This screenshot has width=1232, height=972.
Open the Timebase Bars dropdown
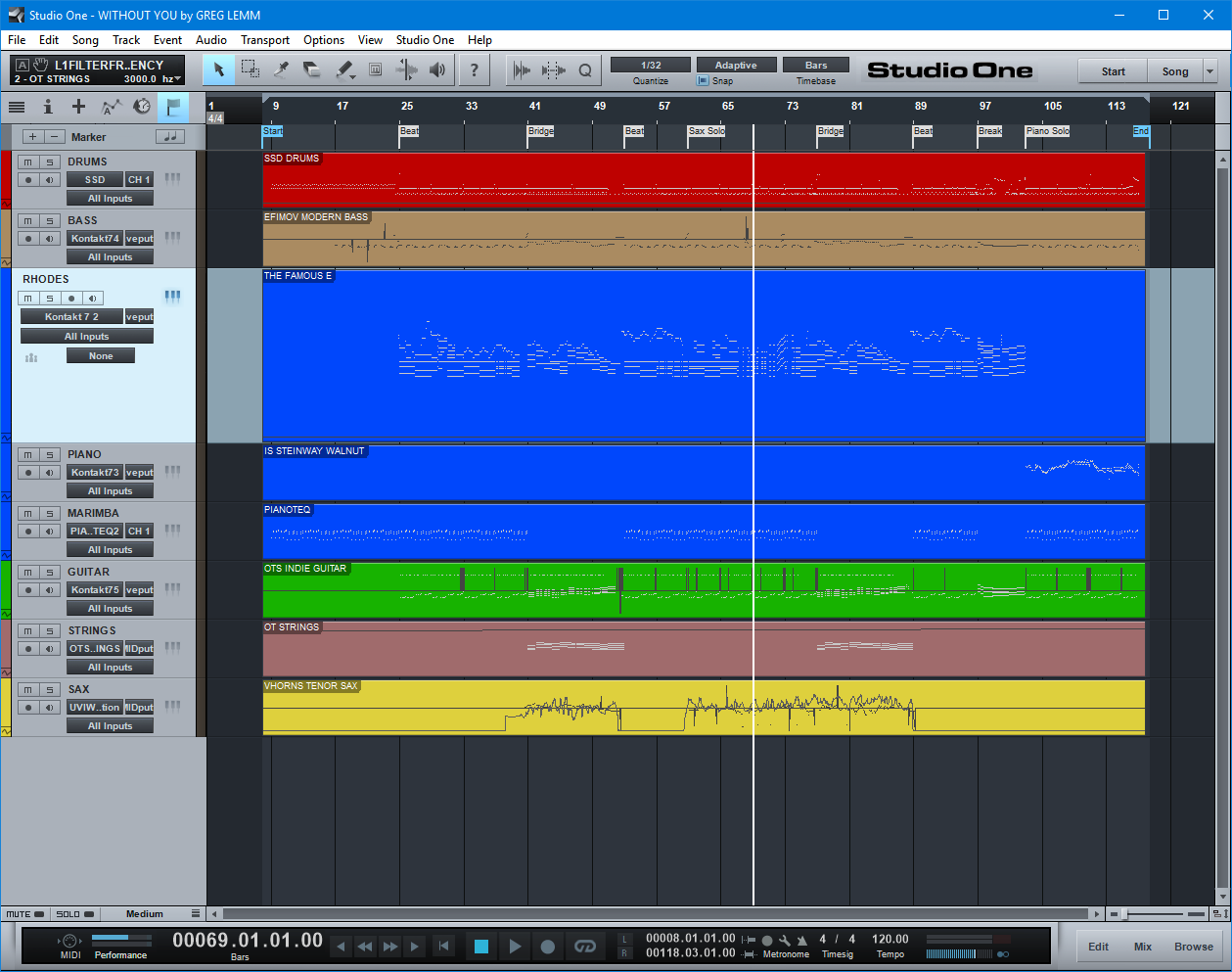click(x=815, y=66)
